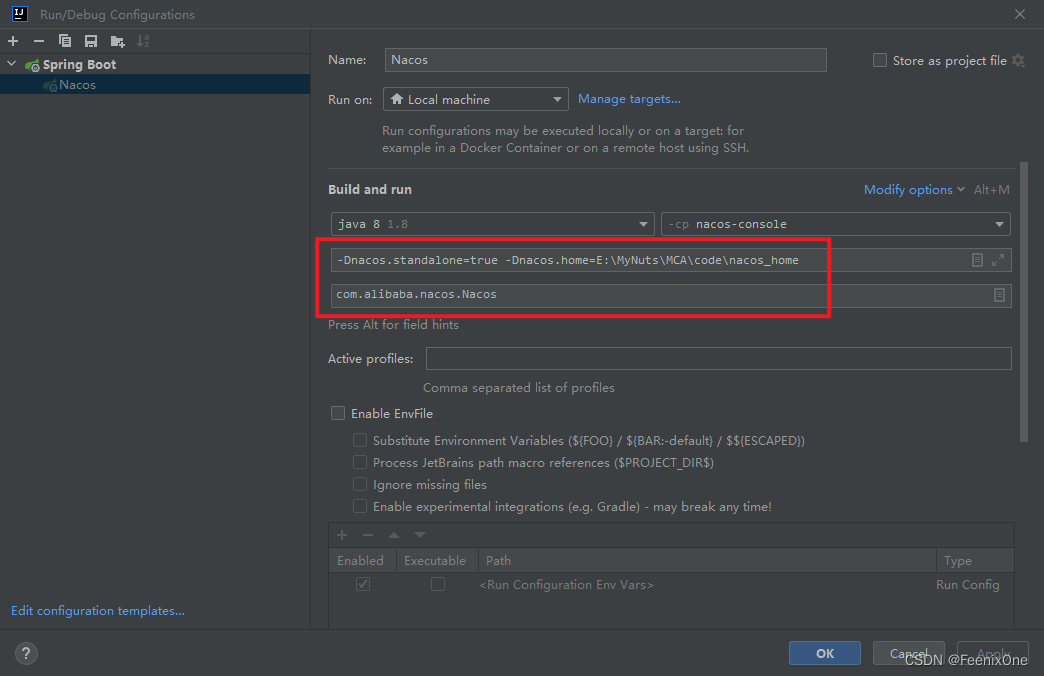Check Substitute Environment Variables
1044x676 pixels.
pyautogui.click(x=360, y=440)
